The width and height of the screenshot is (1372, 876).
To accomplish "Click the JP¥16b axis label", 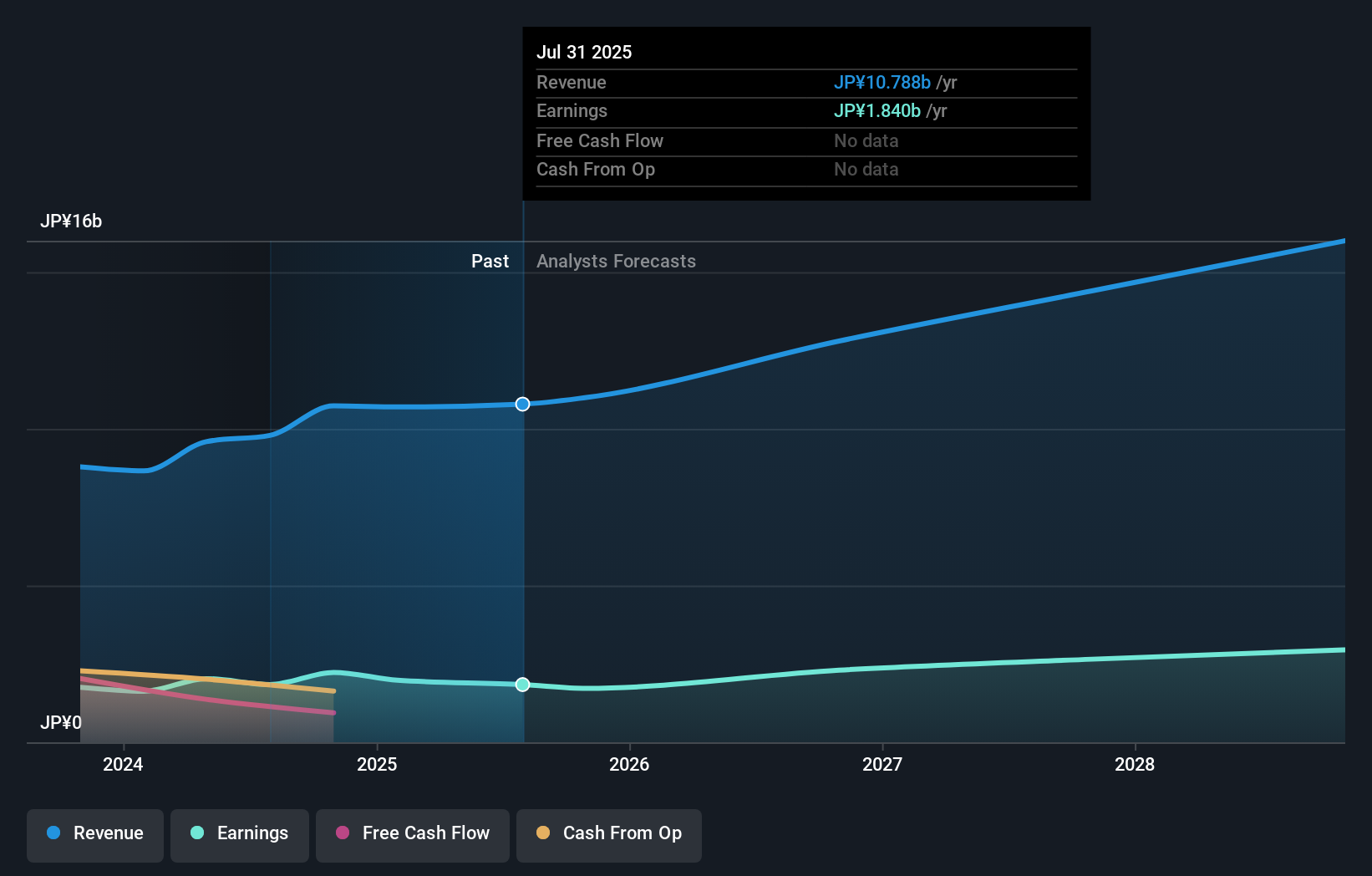I will [72, 221].
